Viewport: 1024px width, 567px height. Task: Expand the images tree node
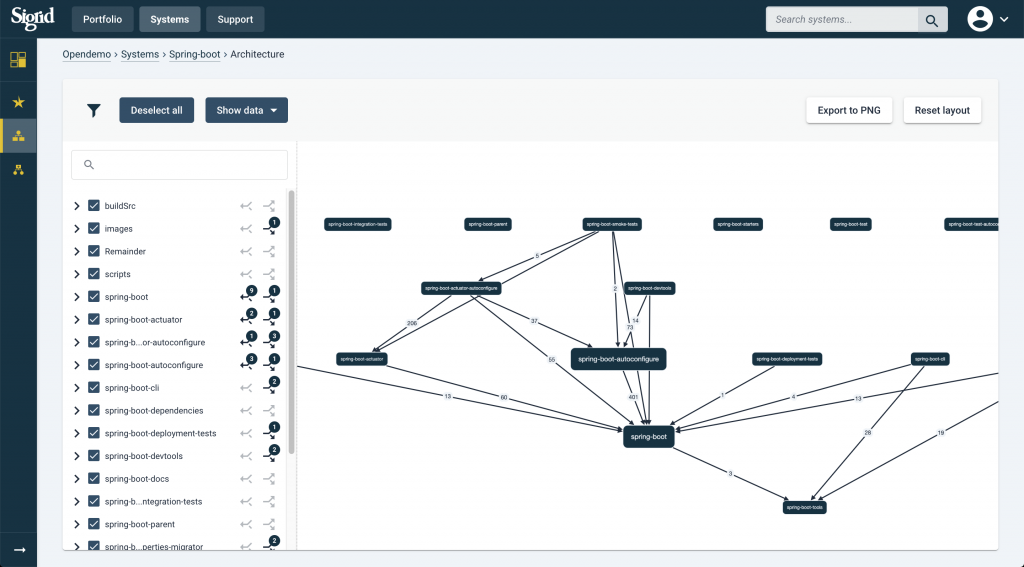[x=76, y=229]
